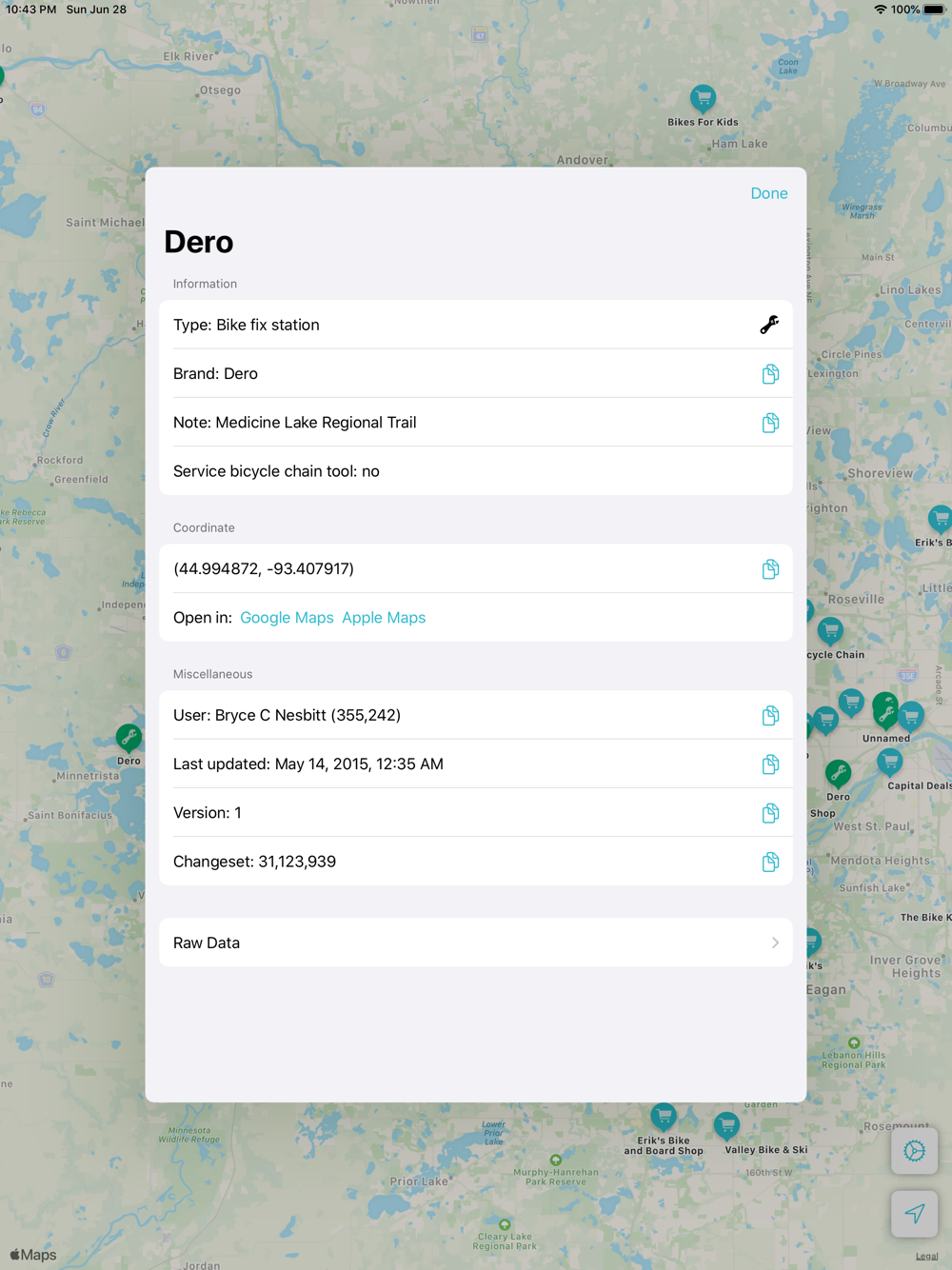The height and width of the screenshot is (1270, 952).
Task: Tap Done to close the Dero details
Action: pyautogui.click(x=768, y=193)
